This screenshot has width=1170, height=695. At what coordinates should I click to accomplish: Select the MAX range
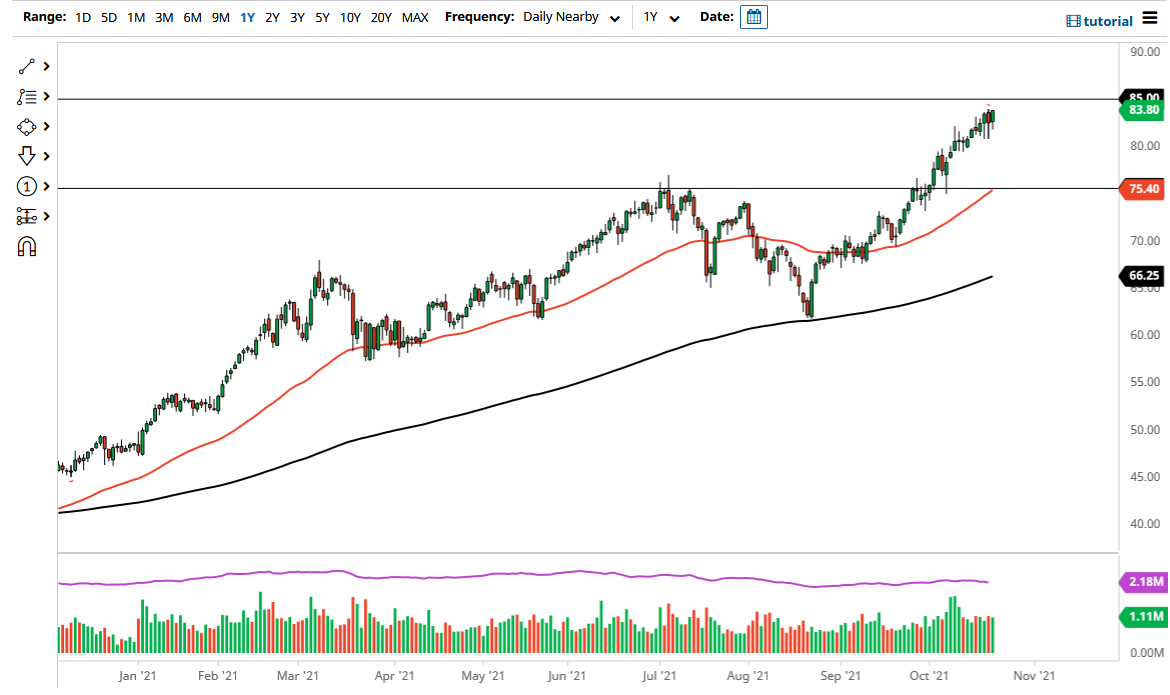point(415,17)
